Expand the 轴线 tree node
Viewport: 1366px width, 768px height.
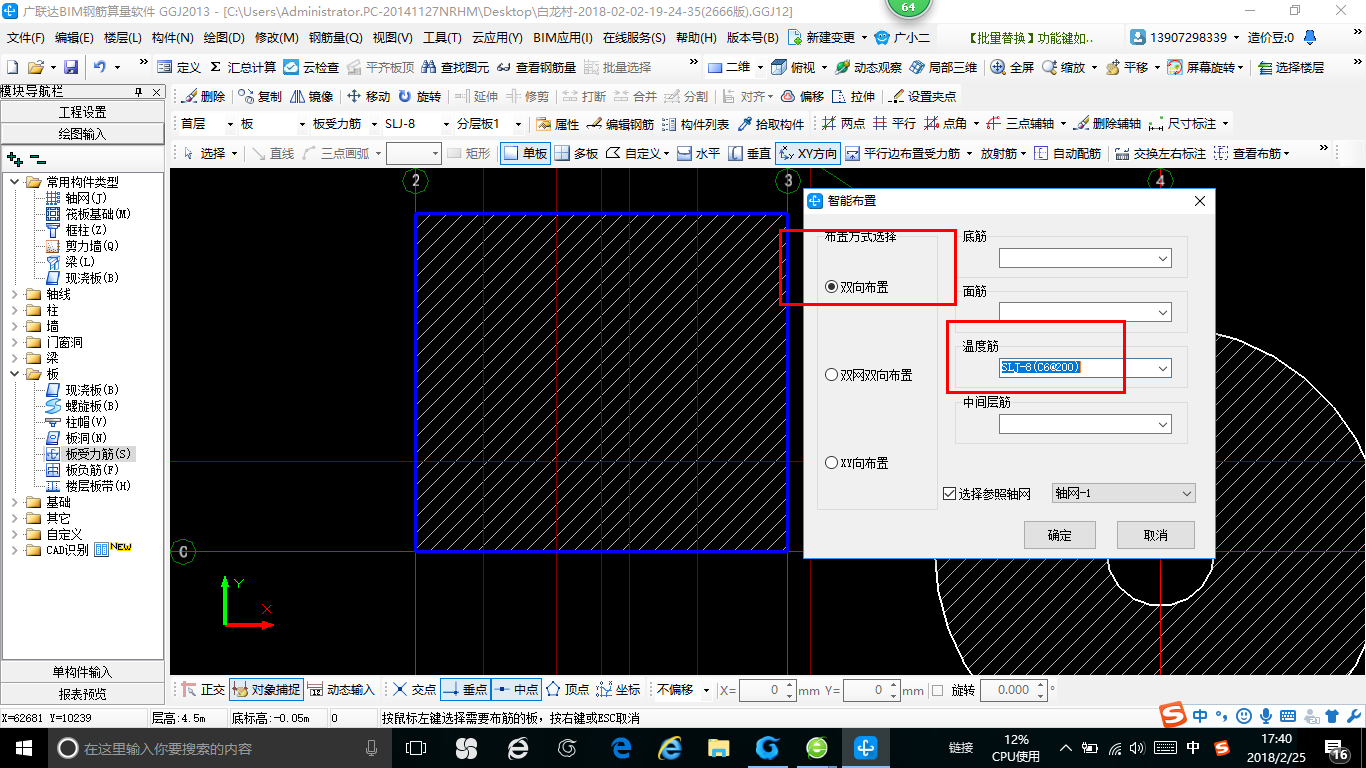[16, 294]
